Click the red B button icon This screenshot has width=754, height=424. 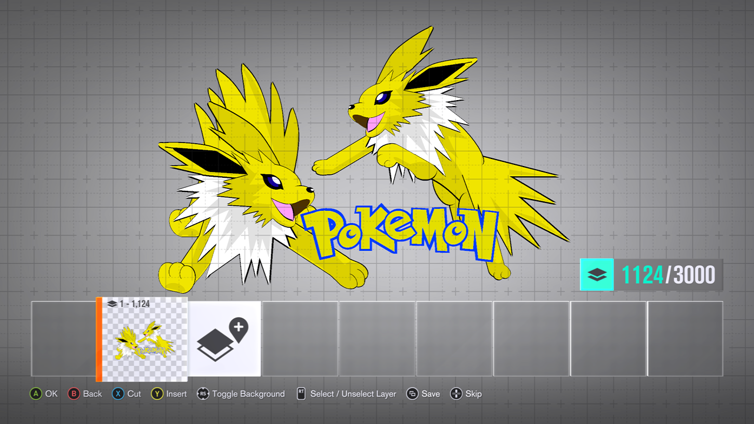tap(74, 394)
